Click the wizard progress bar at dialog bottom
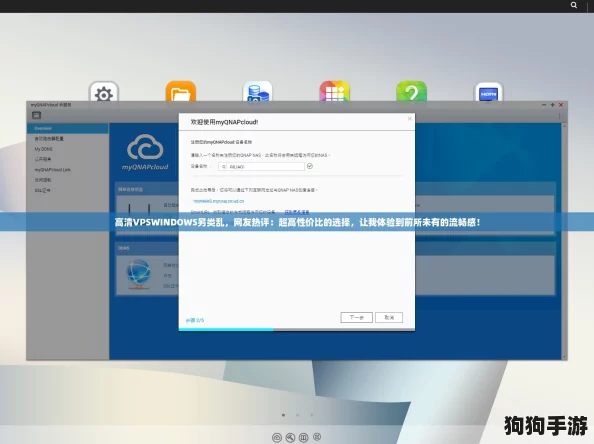This screenshot has height=444, width=594. [297, 330]
